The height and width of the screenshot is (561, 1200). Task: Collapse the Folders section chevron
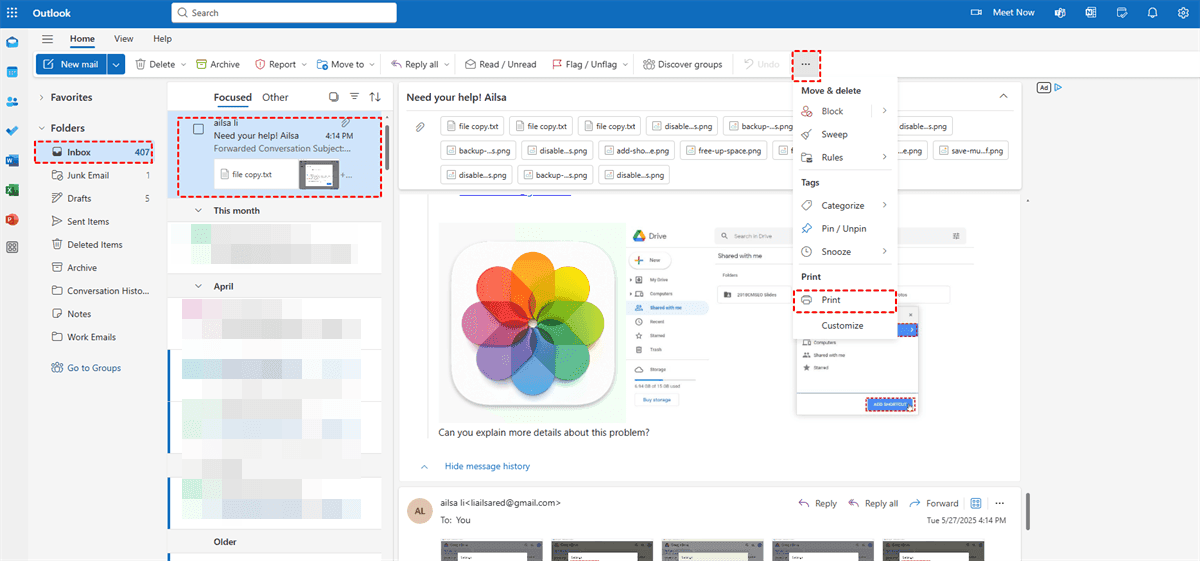pyautogui.click(x=41, y=128)
